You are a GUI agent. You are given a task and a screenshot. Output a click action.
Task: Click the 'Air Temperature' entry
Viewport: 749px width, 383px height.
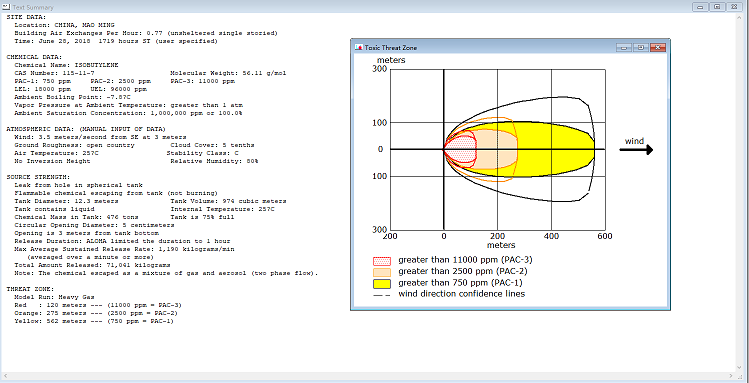pyautogui.click(x=56, y=153)
